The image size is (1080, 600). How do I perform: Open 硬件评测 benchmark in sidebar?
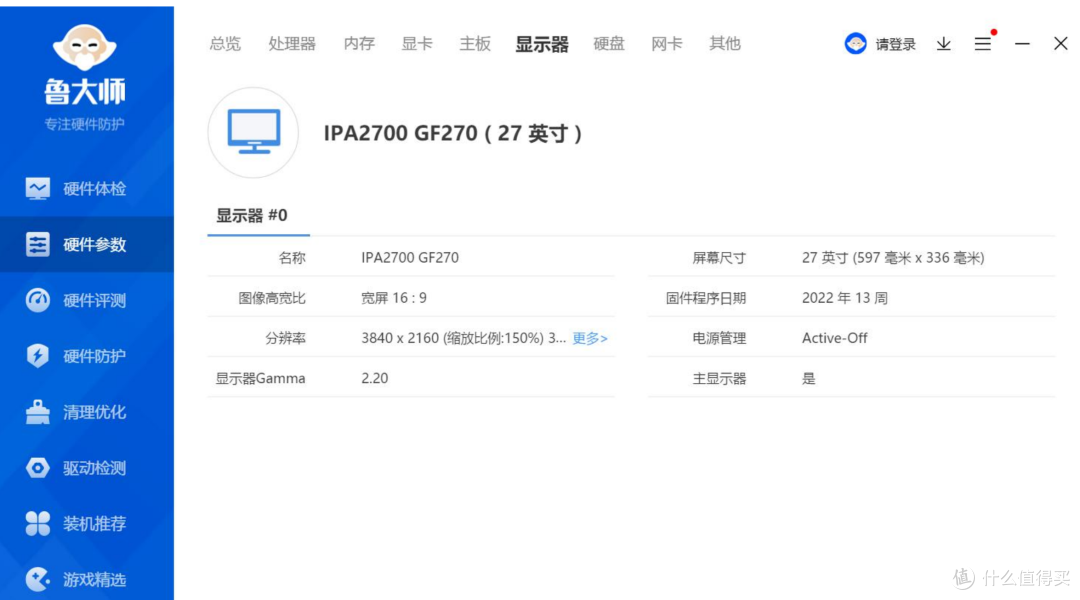[87, 300]
